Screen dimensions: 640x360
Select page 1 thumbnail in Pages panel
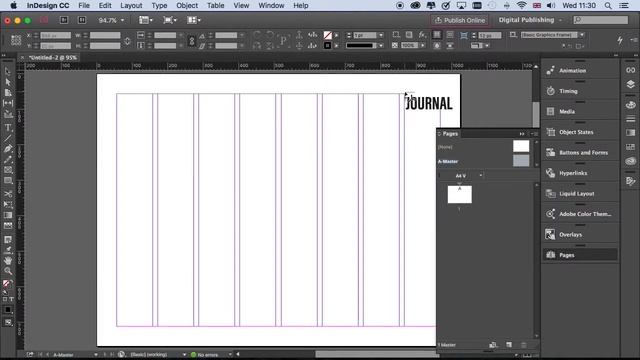click(x=460, y=194)
